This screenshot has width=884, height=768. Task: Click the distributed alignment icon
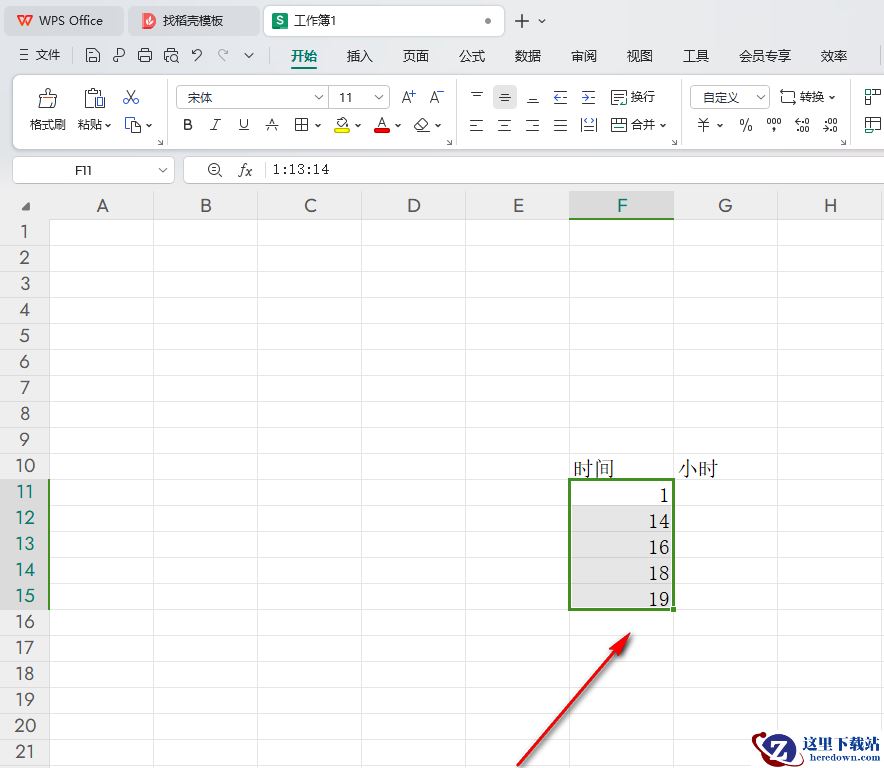(589, 125)
